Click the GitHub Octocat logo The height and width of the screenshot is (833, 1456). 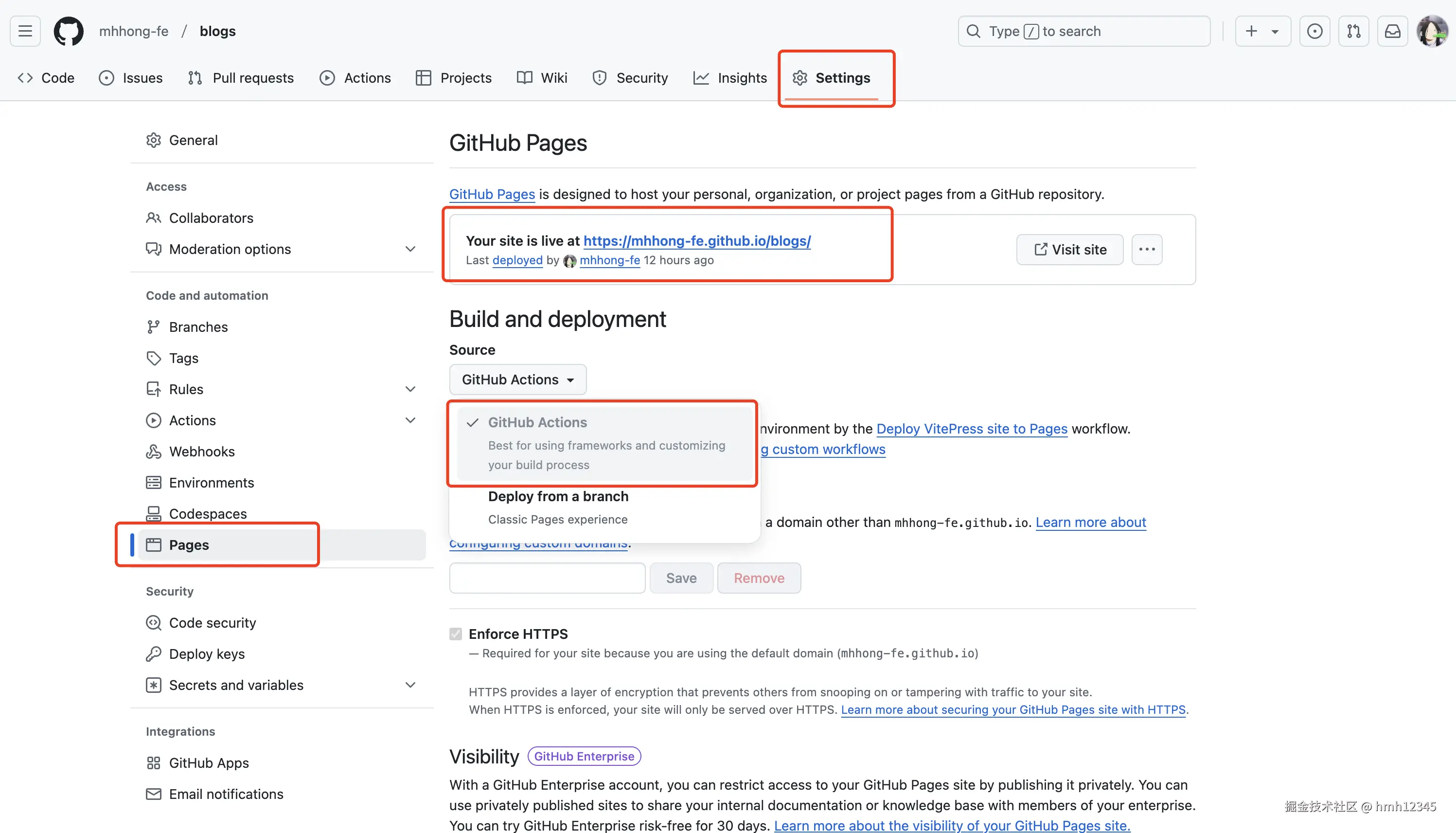[x=68, y=31]
